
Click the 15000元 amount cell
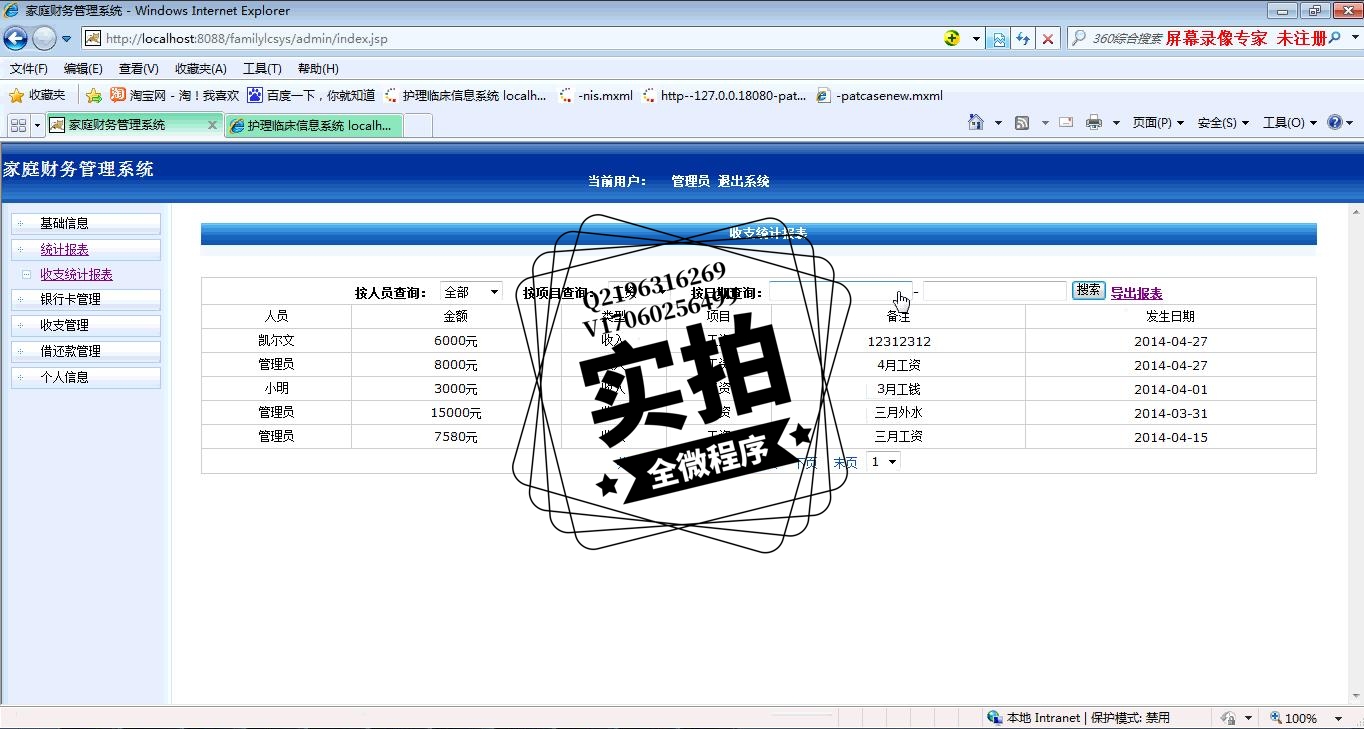tap(455, 413)
